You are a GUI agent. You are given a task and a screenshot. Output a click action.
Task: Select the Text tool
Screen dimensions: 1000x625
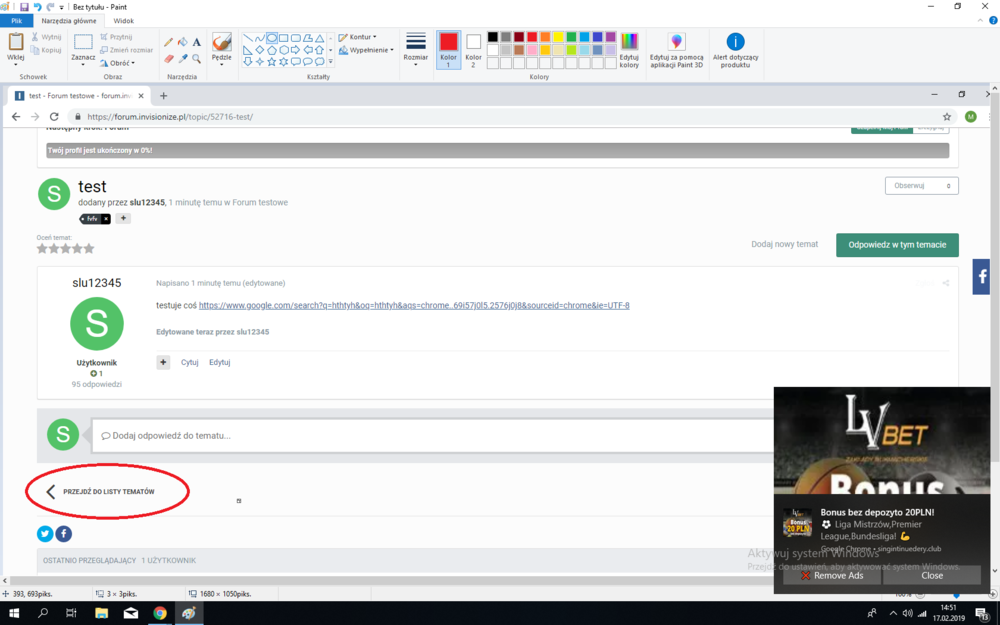[197, 42]
